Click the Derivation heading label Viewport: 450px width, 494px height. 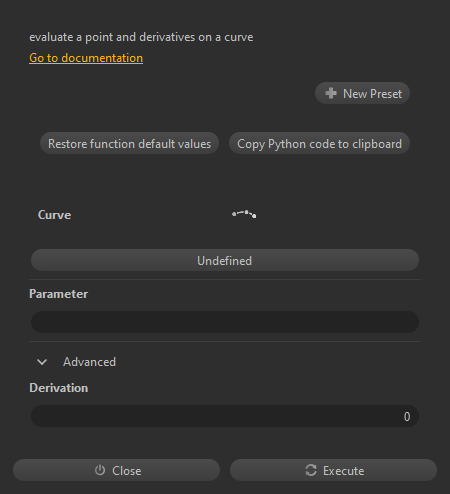point(59,388)
